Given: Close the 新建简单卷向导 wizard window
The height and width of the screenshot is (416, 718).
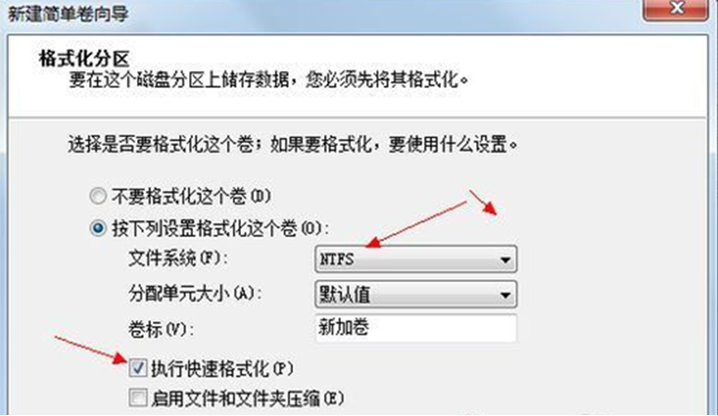Looking at the screenshot, I should [676, 8].
